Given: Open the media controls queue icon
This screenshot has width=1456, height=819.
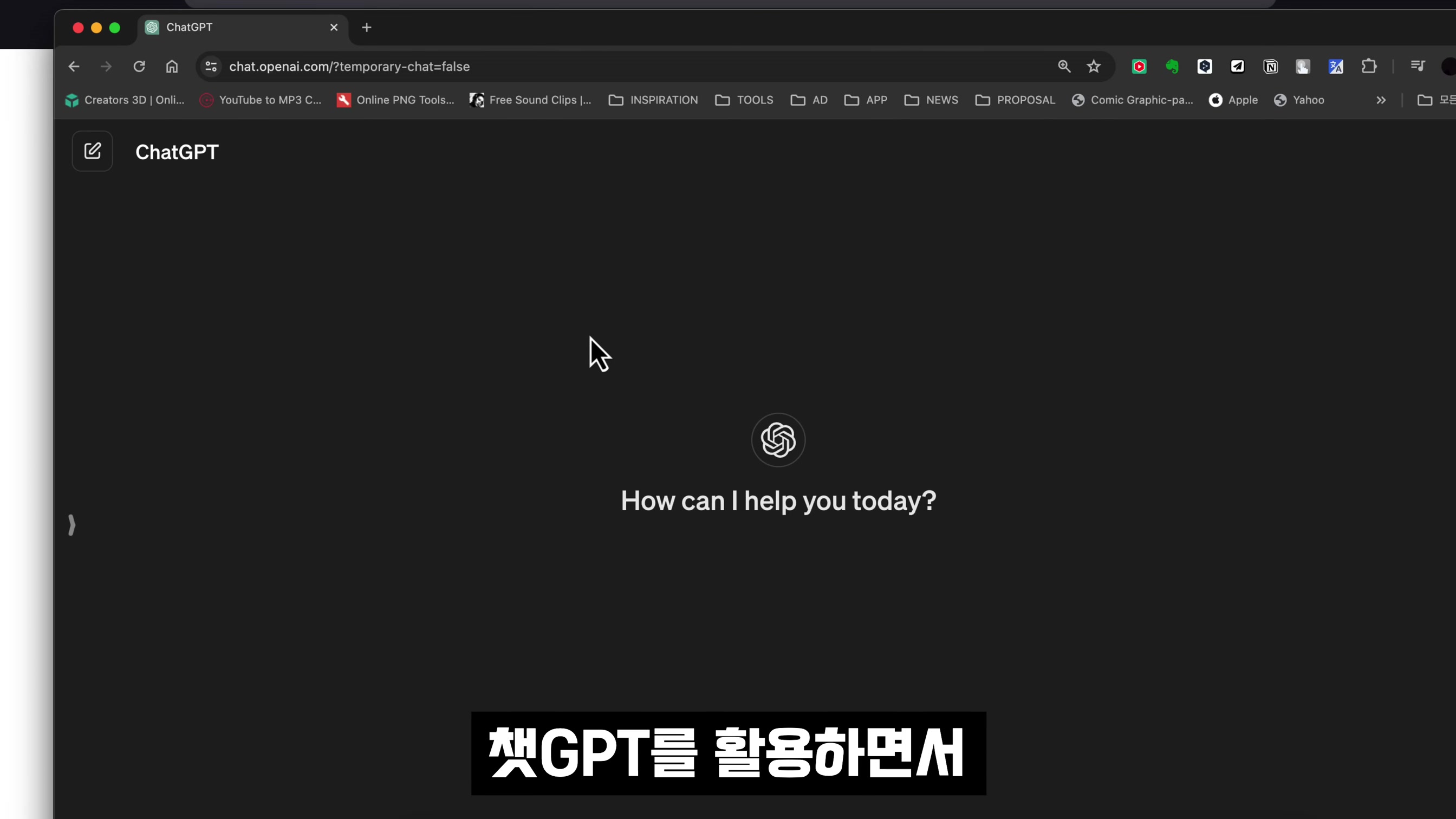Looking at the screenshot, I should 1418,67.
